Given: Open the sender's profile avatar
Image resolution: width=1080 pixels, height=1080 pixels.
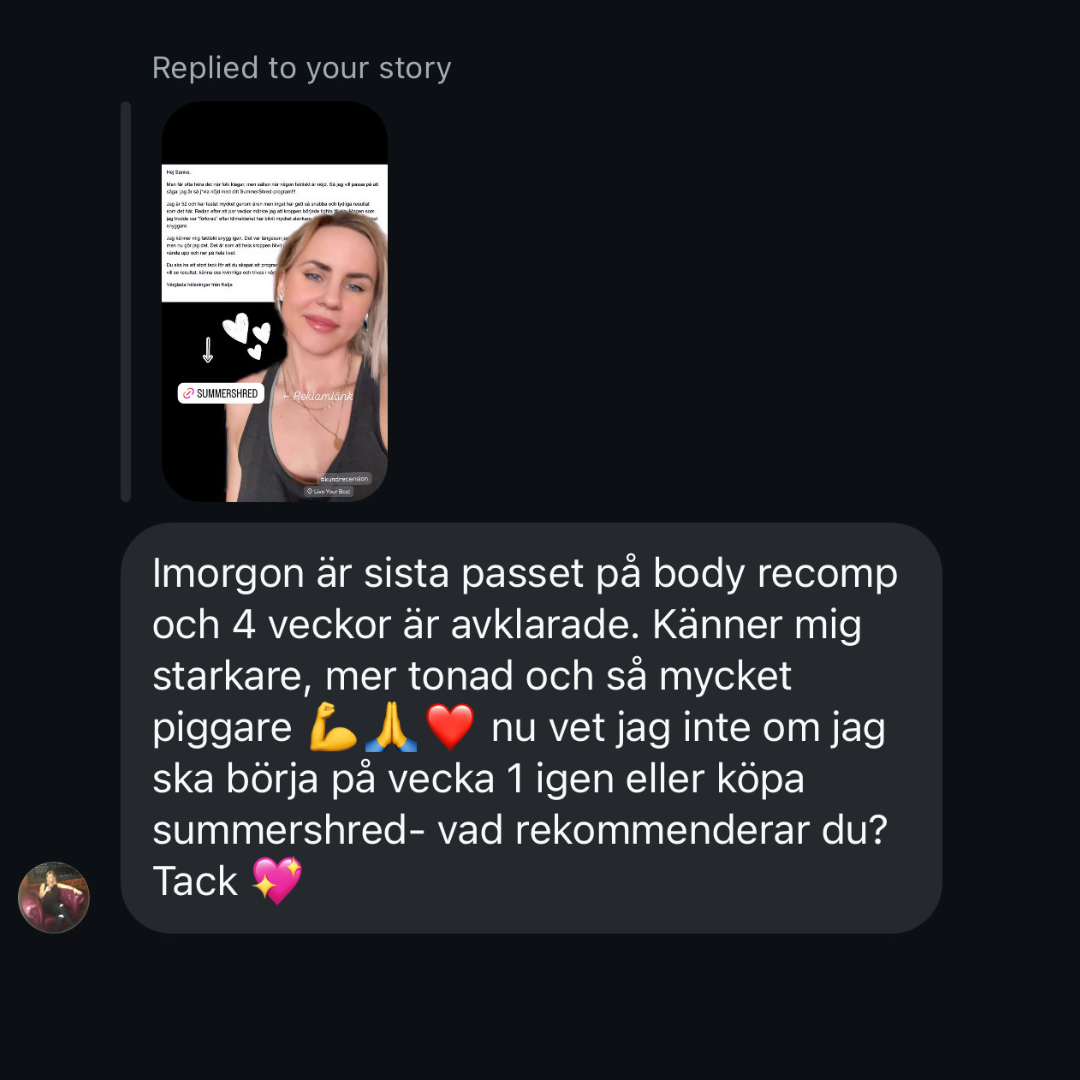Looking at the screenshot, I should tap(54, 897).
